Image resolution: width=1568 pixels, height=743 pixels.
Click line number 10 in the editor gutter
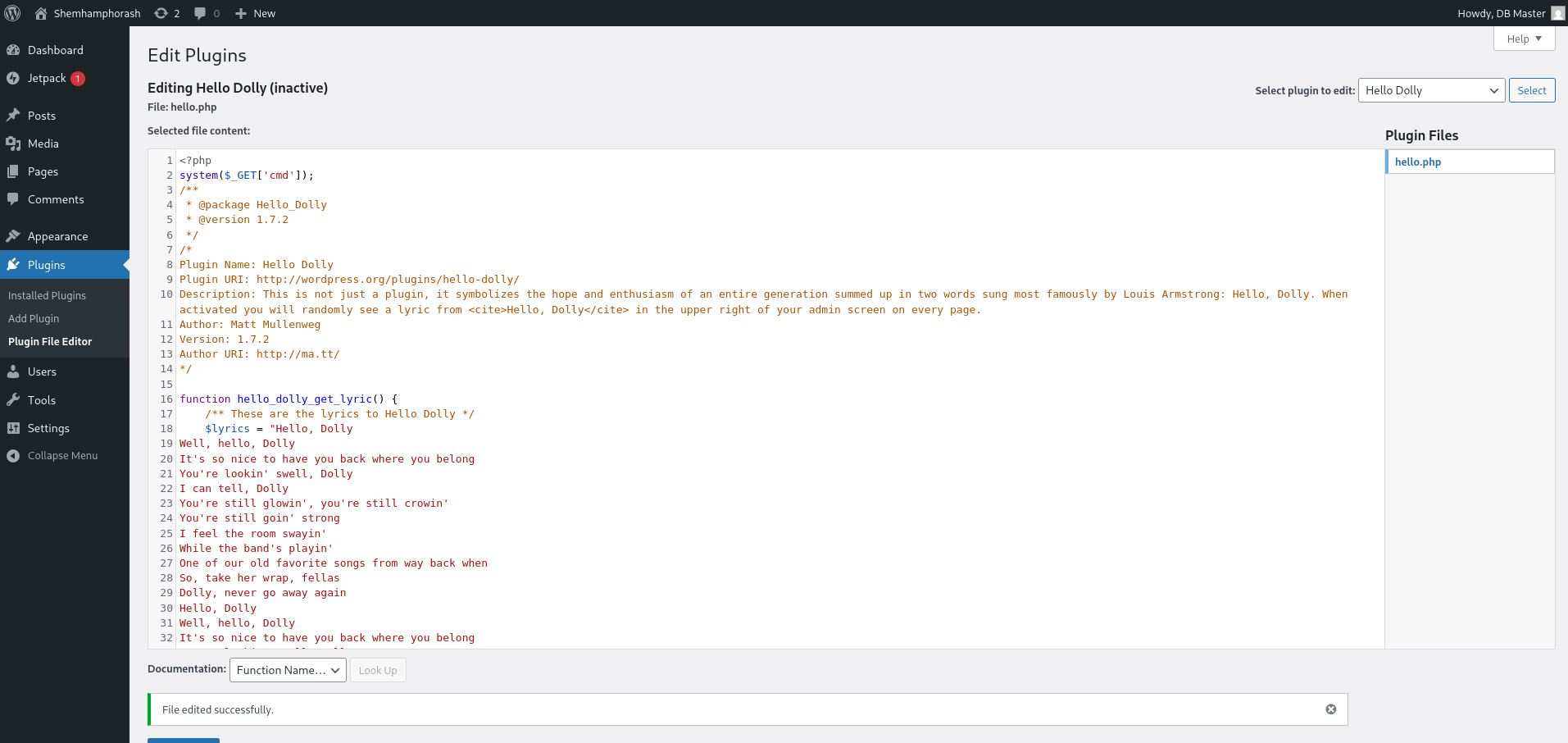pos(166,294)
